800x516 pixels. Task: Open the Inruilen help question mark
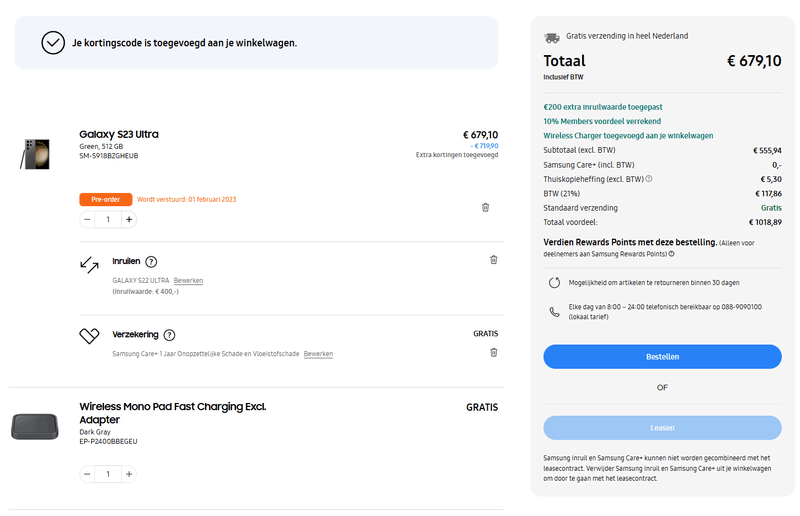pyautogui.click(x=151, y=261)
